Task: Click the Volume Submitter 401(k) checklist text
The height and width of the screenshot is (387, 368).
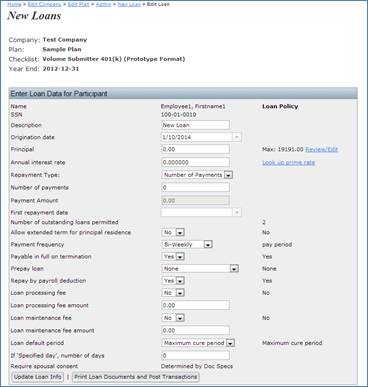Action: click(114, 59)
